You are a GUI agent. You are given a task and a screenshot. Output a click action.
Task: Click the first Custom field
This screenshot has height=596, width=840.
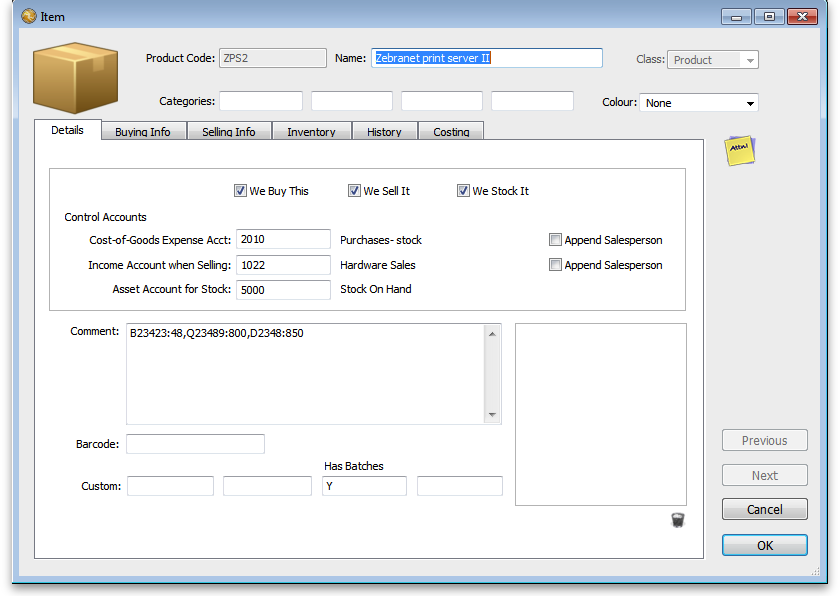pos(170,486)
